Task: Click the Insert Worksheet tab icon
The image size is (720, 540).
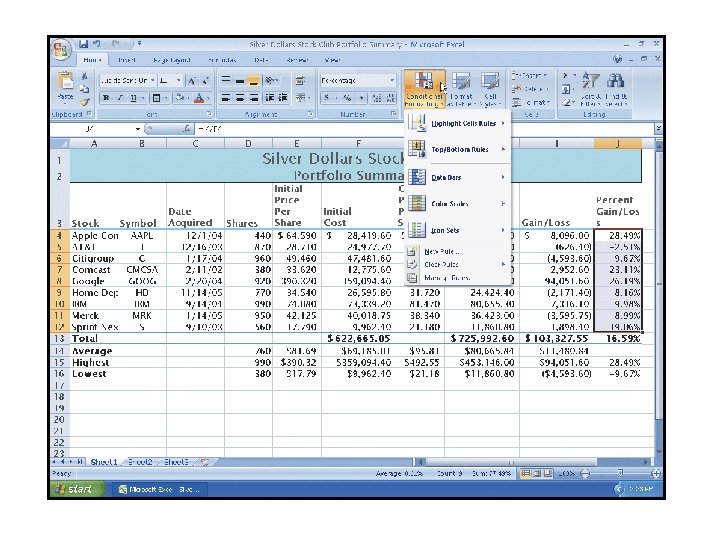Action: pos(205,462)
